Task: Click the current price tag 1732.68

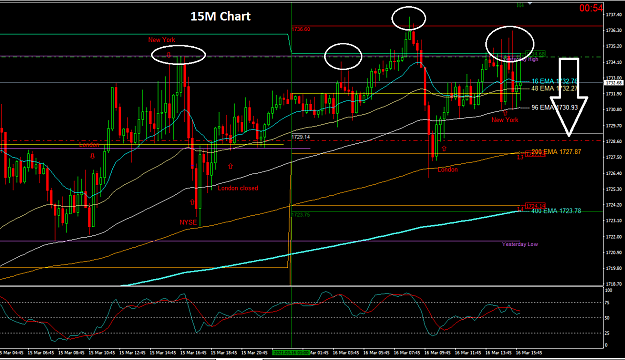Action: point(613,83)
